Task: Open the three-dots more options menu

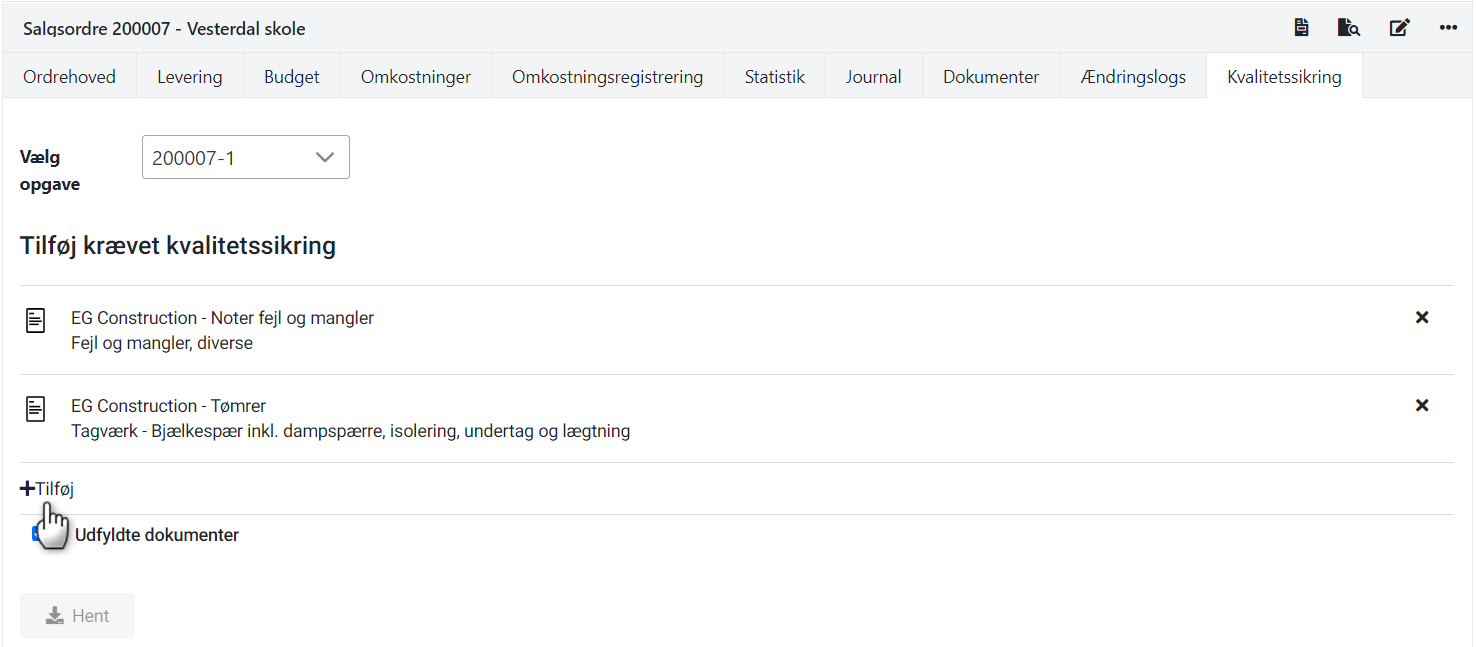Action: 1448,28
